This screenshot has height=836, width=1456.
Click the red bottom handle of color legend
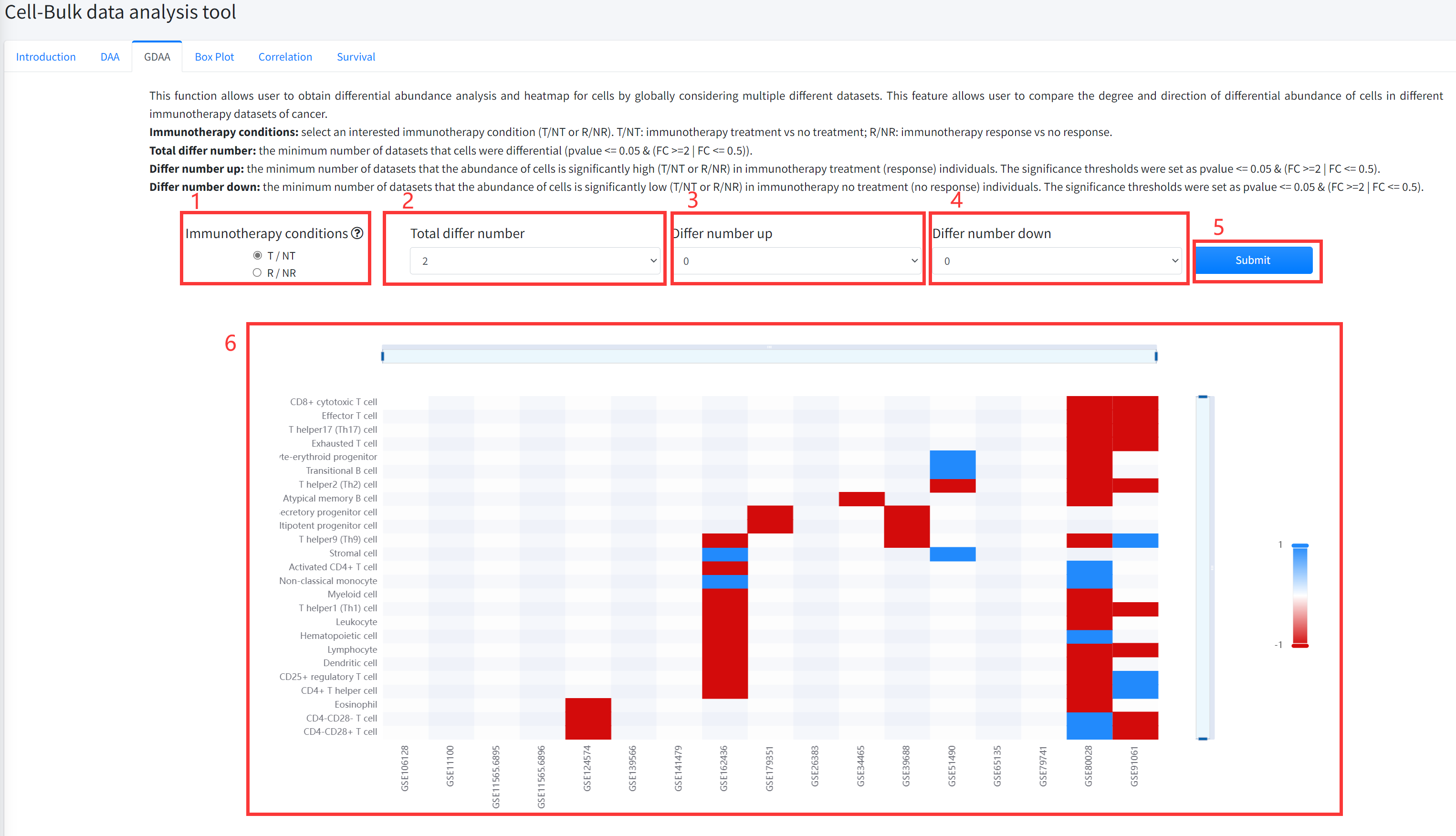click(x=1300, y=646)
